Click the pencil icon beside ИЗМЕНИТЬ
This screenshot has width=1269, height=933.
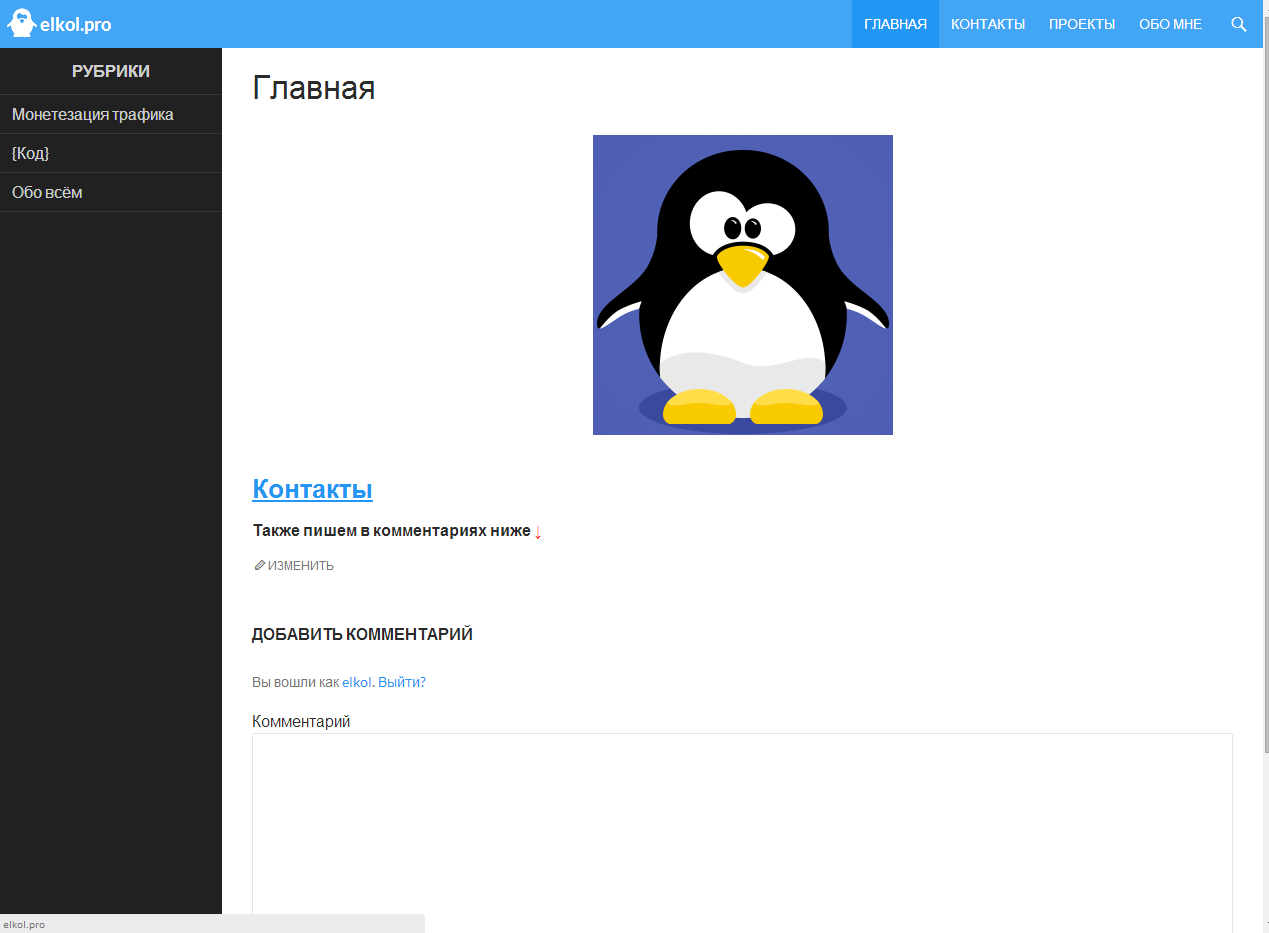click(259, 565)
